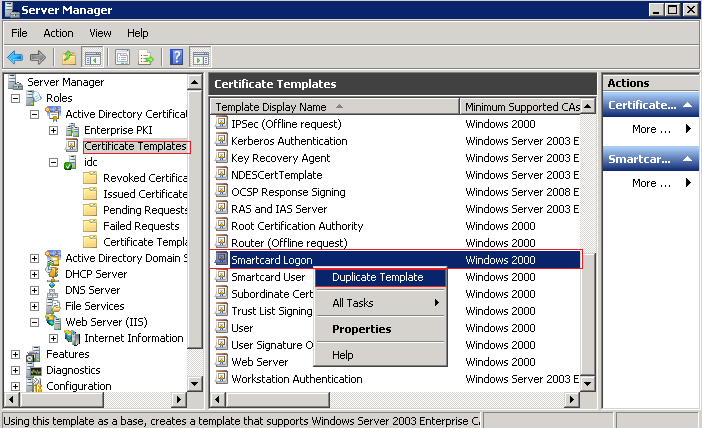This screenshot has height=428, width=702.
Task: Click tree pane scroll left arrow
Action: [12, 399]
